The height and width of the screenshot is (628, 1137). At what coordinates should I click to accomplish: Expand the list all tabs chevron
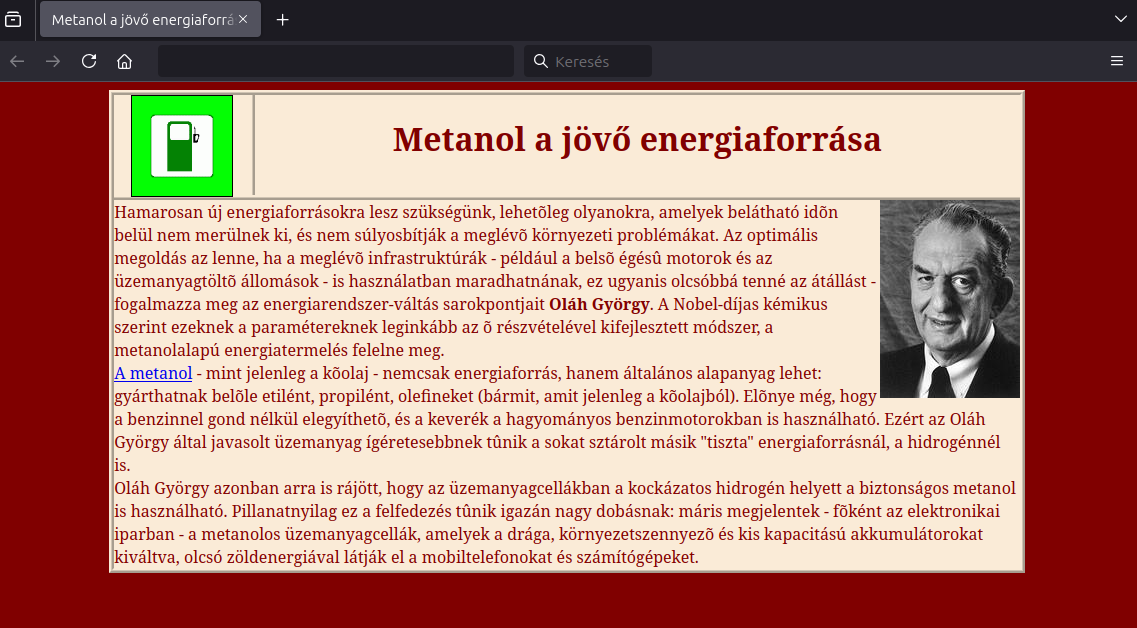click(x=1120, y=20)
